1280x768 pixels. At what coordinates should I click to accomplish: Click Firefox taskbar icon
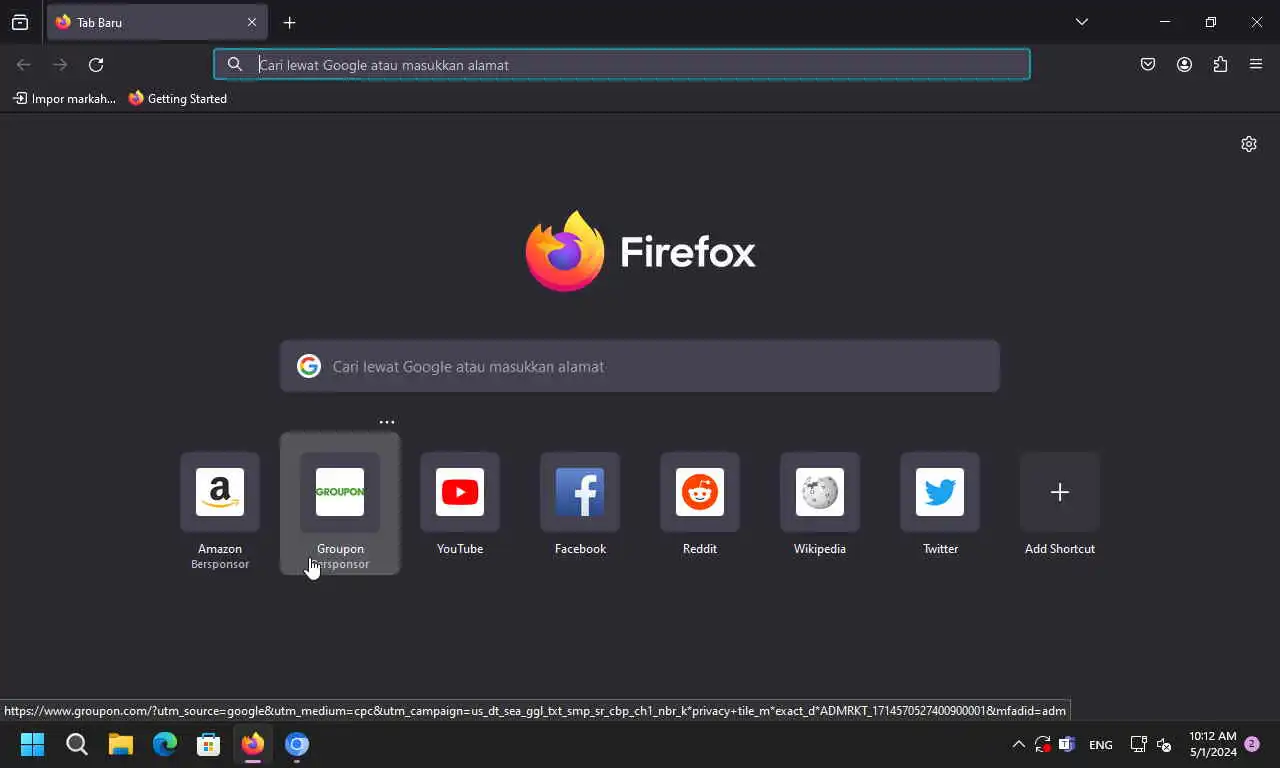(x=253, y=744)
